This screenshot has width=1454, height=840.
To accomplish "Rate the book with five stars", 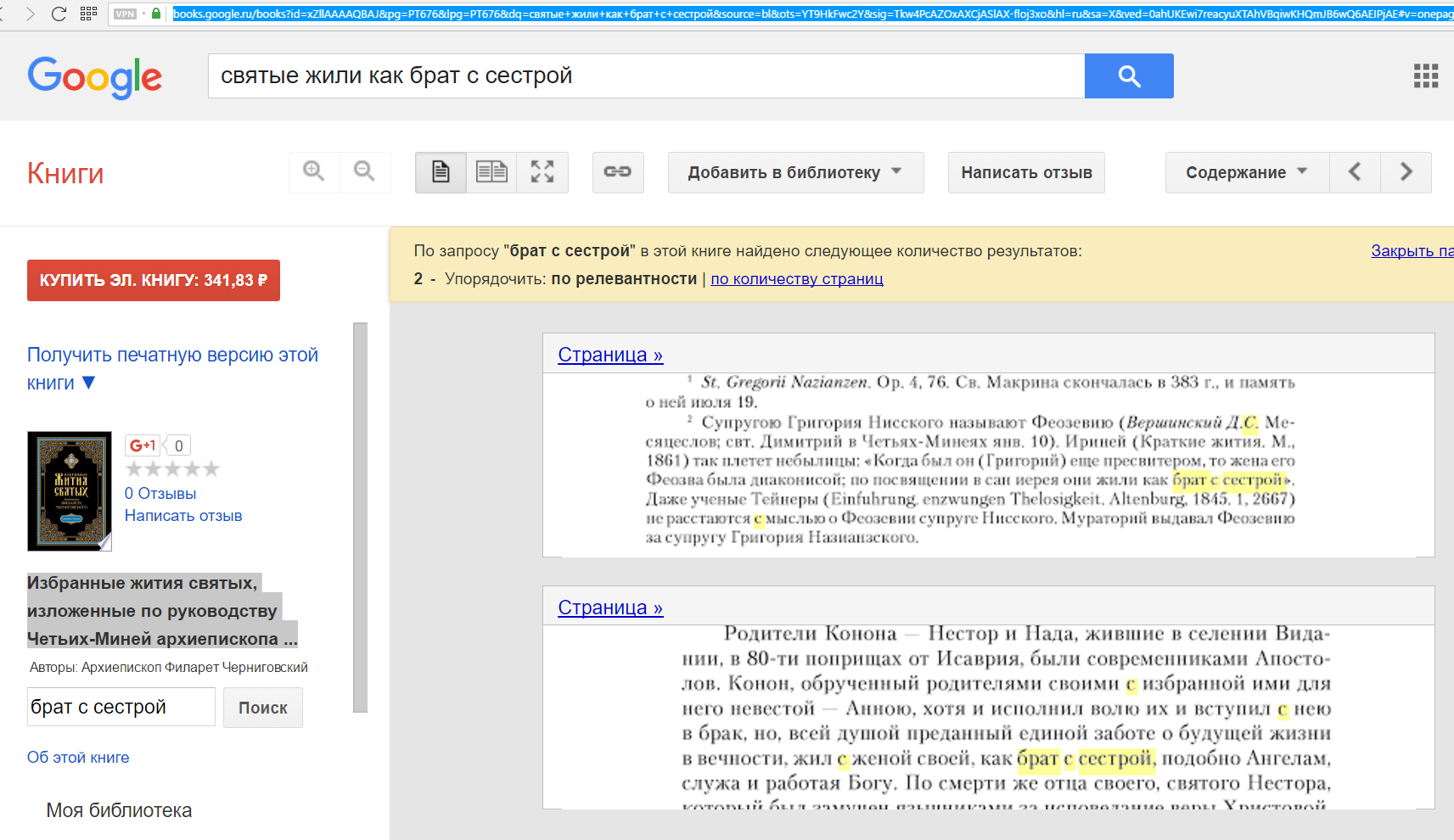I will point(211,469).
